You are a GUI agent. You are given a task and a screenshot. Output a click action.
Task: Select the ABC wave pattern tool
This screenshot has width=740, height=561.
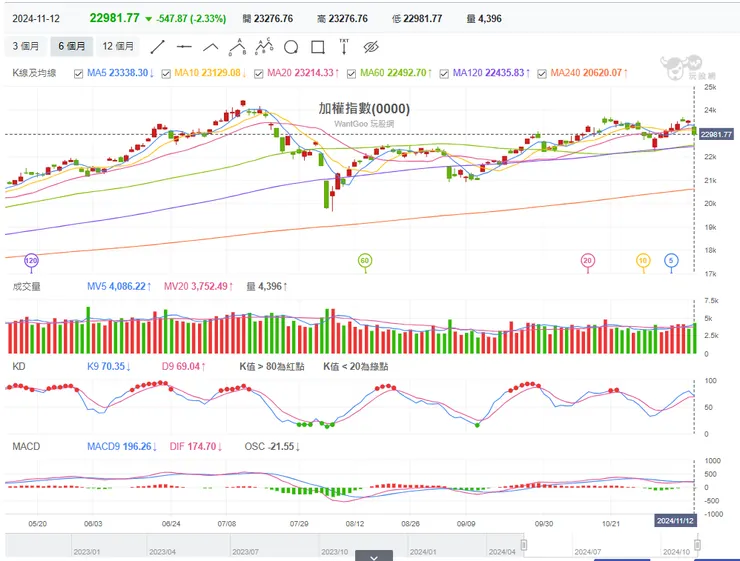[264, 46]
